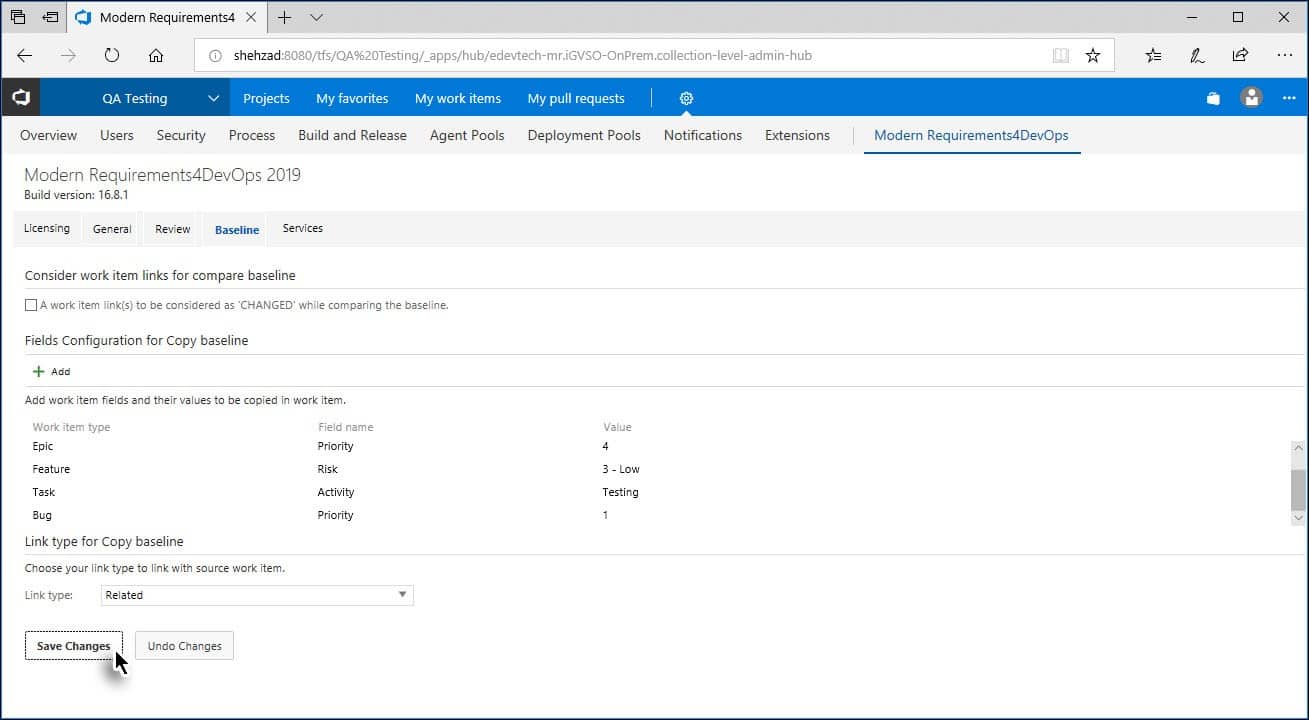Click set these tabs aside icon
Image resolution: width=1309 pixels, height=720 pixels.
50,17
